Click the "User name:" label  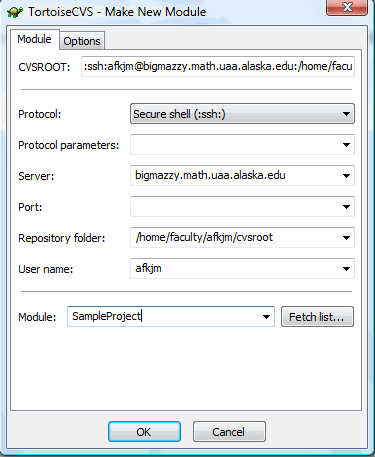(x=46, y=269)
